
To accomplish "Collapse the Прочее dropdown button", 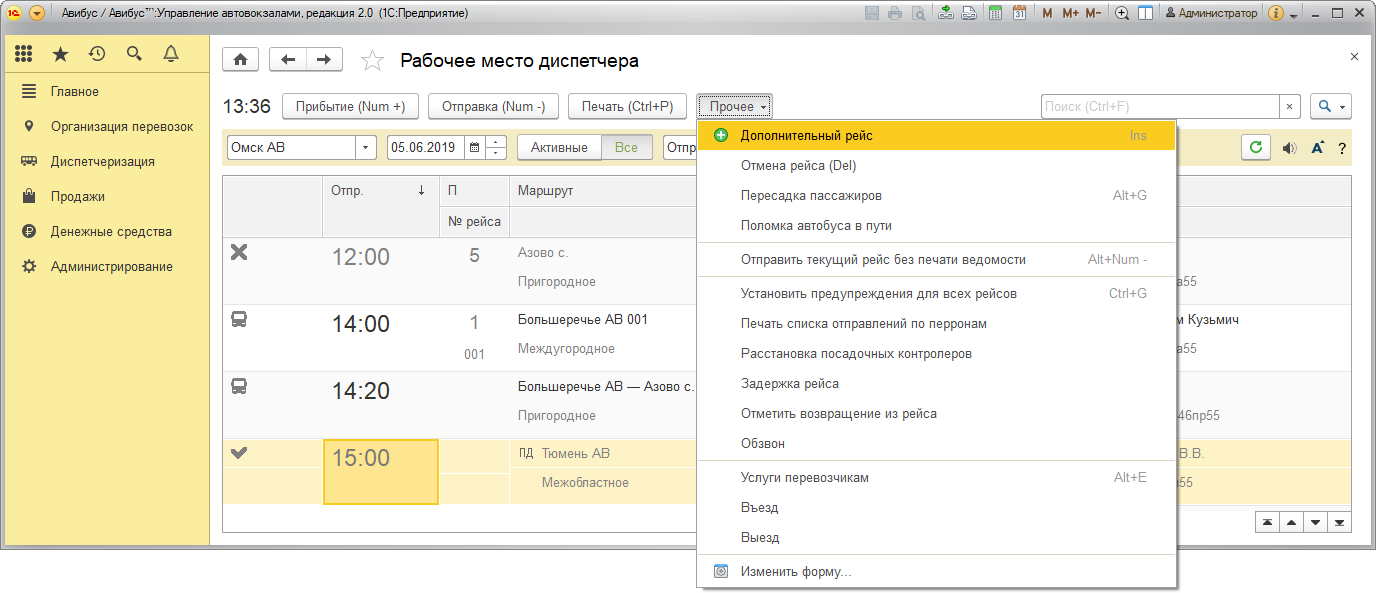I will (x=734, y=106).
